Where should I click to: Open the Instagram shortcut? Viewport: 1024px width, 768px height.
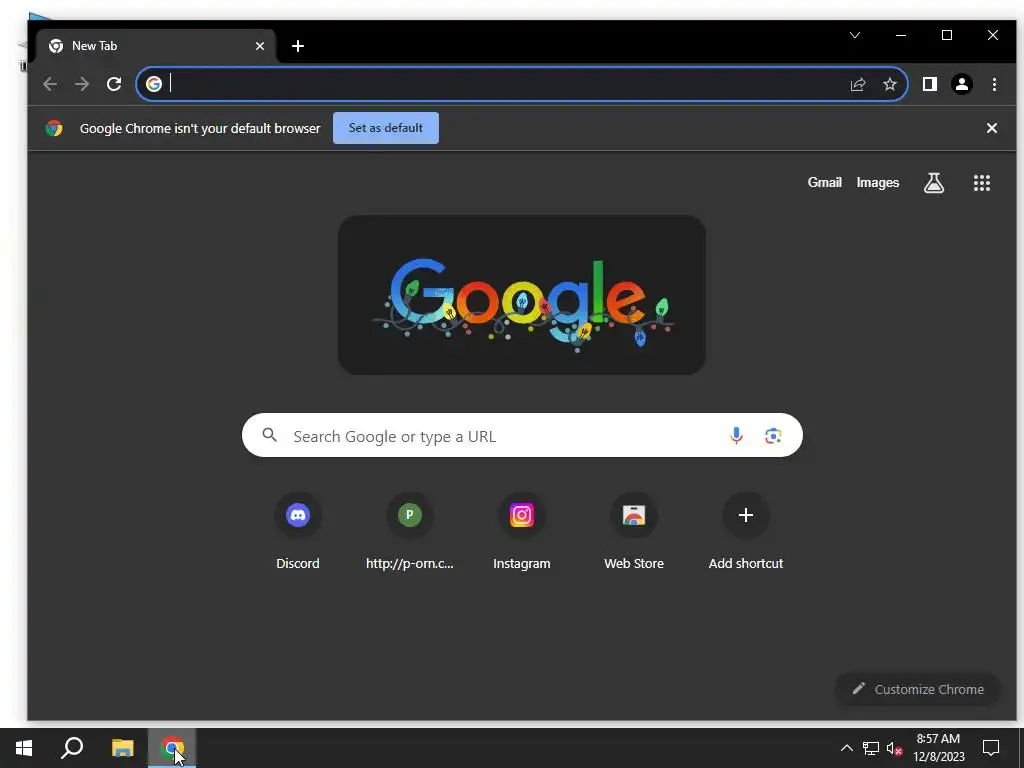click(522, 532)
